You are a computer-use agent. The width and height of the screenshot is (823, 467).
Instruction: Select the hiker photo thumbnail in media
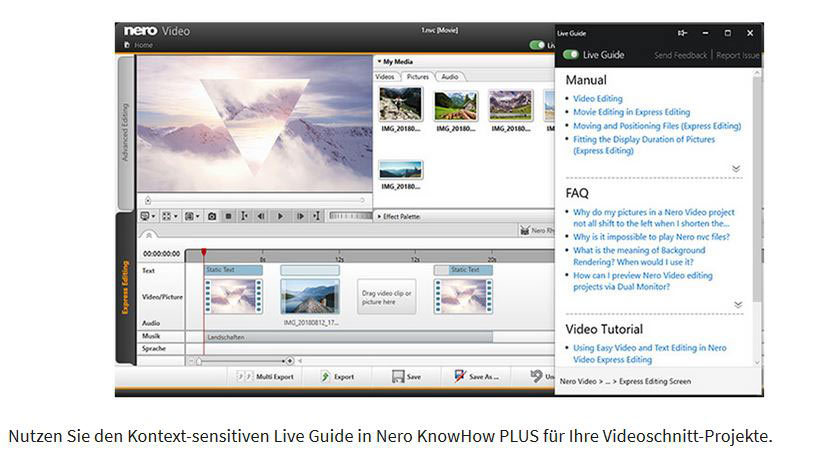tap(400, 104)
